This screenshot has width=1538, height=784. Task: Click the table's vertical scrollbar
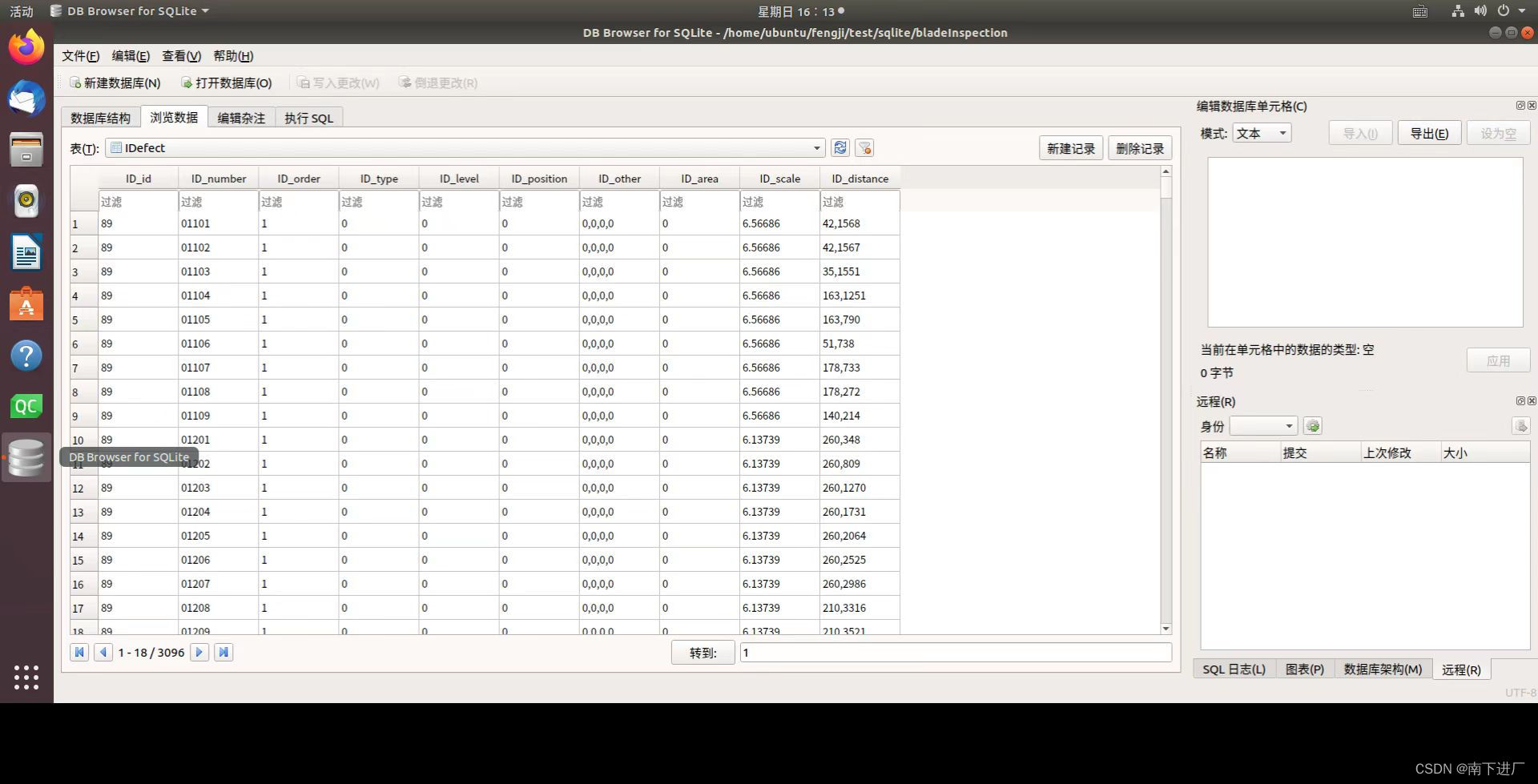click(x=1166, y=400)
